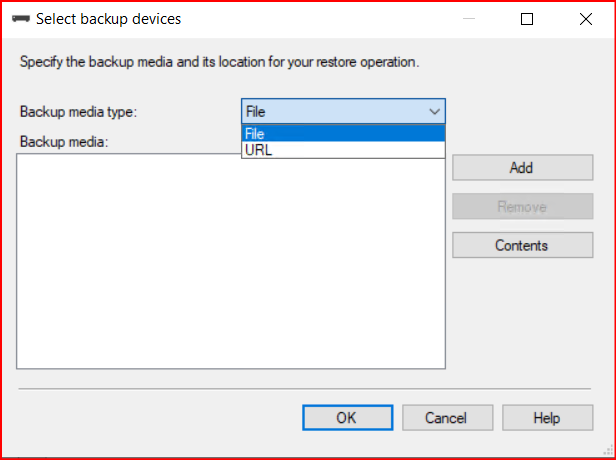This screenshot has height=460, width=616.
Task: Maximize the Select backup devices dialog
Action: pos(527,19)
